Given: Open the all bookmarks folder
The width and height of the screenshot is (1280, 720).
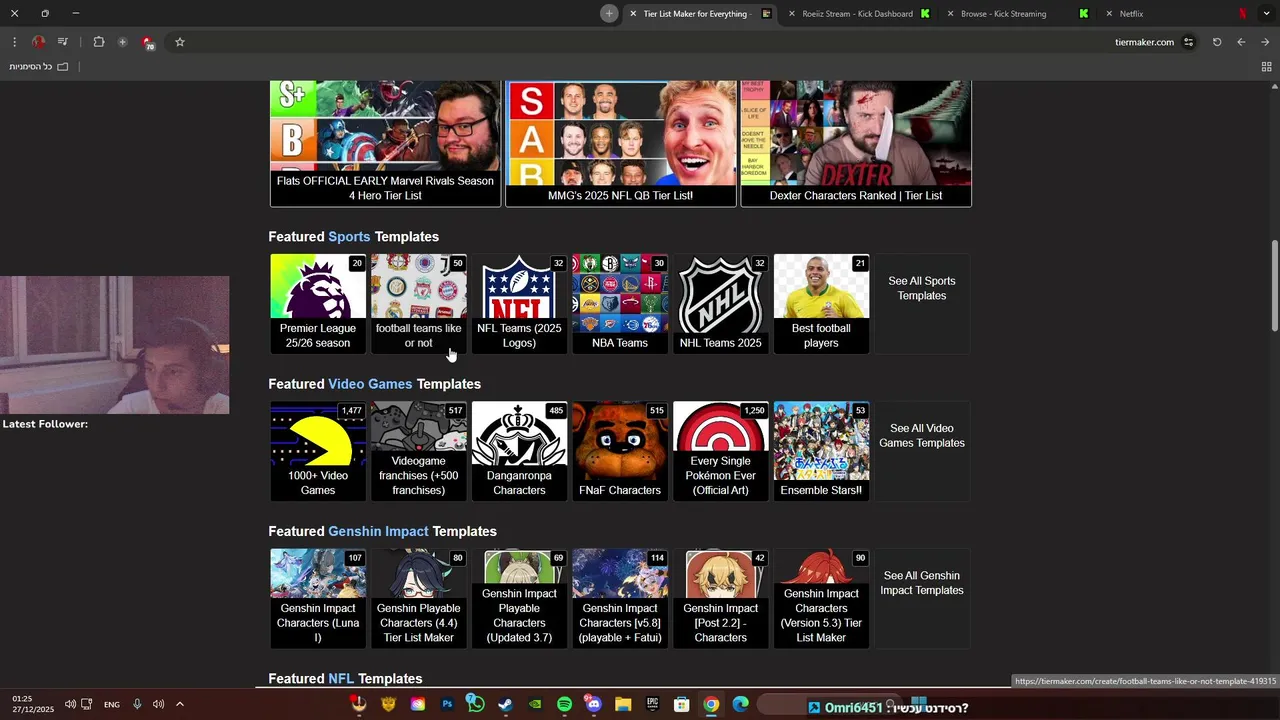Looking at the screenshot, I should coord(39,67).
